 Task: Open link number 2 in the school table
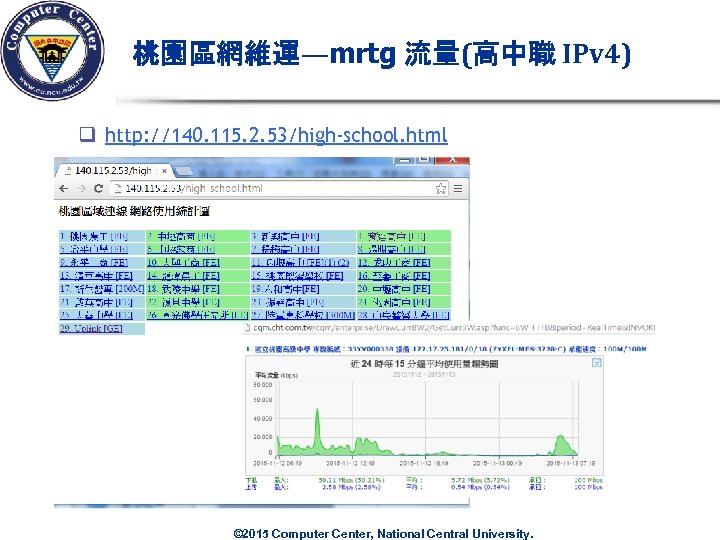(181, 236)
